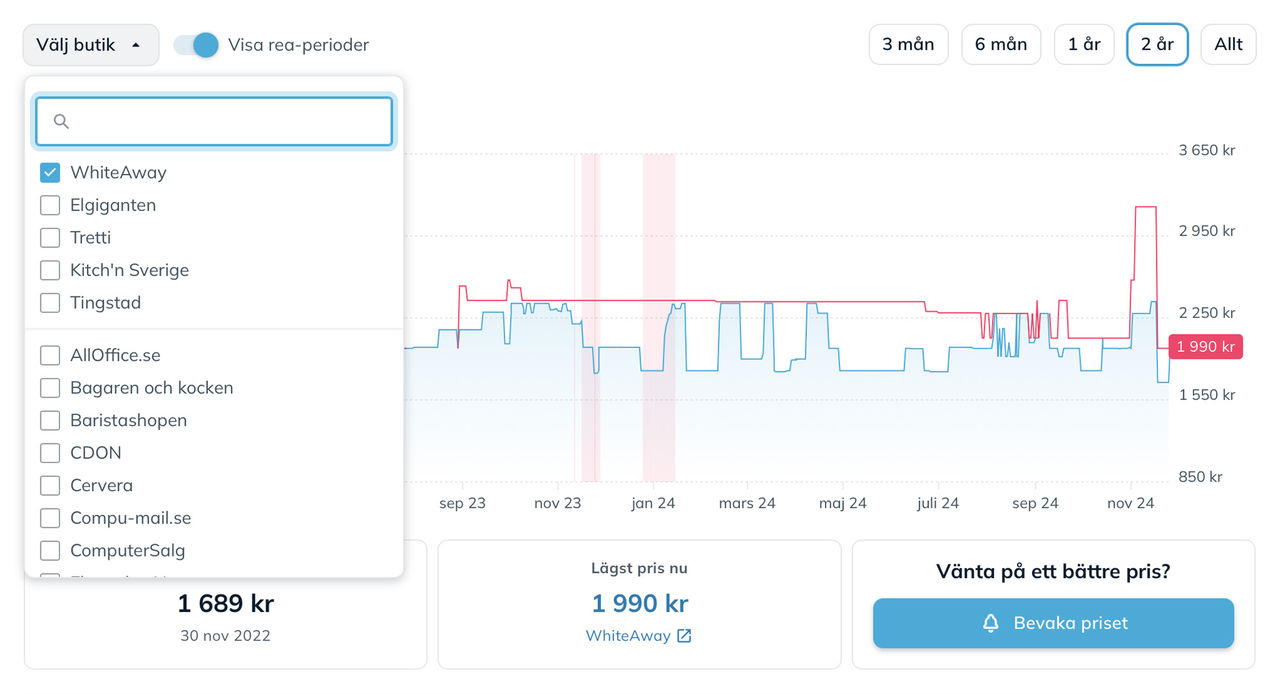Toggle the Visa rea-perioder switch
1280x694 pixels.
[196, 45]
